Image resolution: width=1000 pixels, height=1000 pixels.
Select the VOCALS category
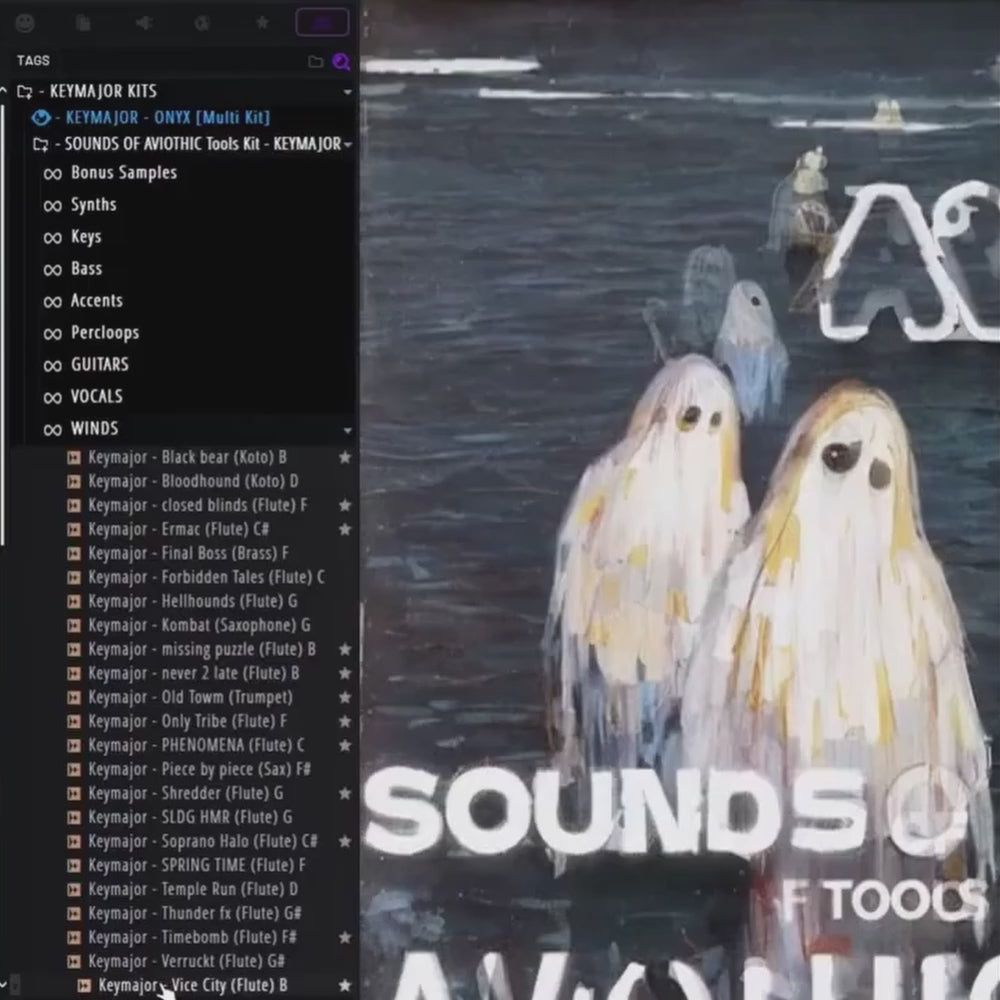point(96,397)
